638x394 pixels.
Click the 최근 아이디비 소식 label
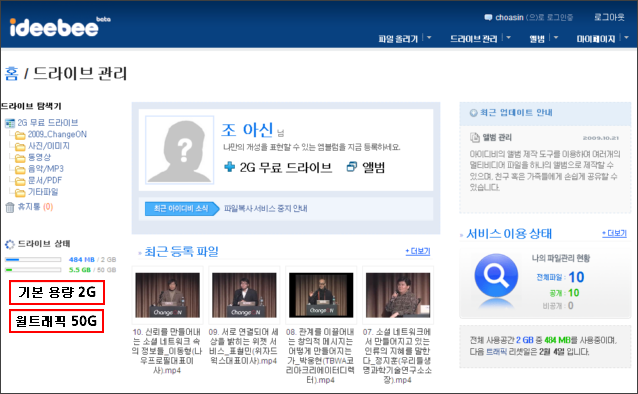tap(181, 208)
